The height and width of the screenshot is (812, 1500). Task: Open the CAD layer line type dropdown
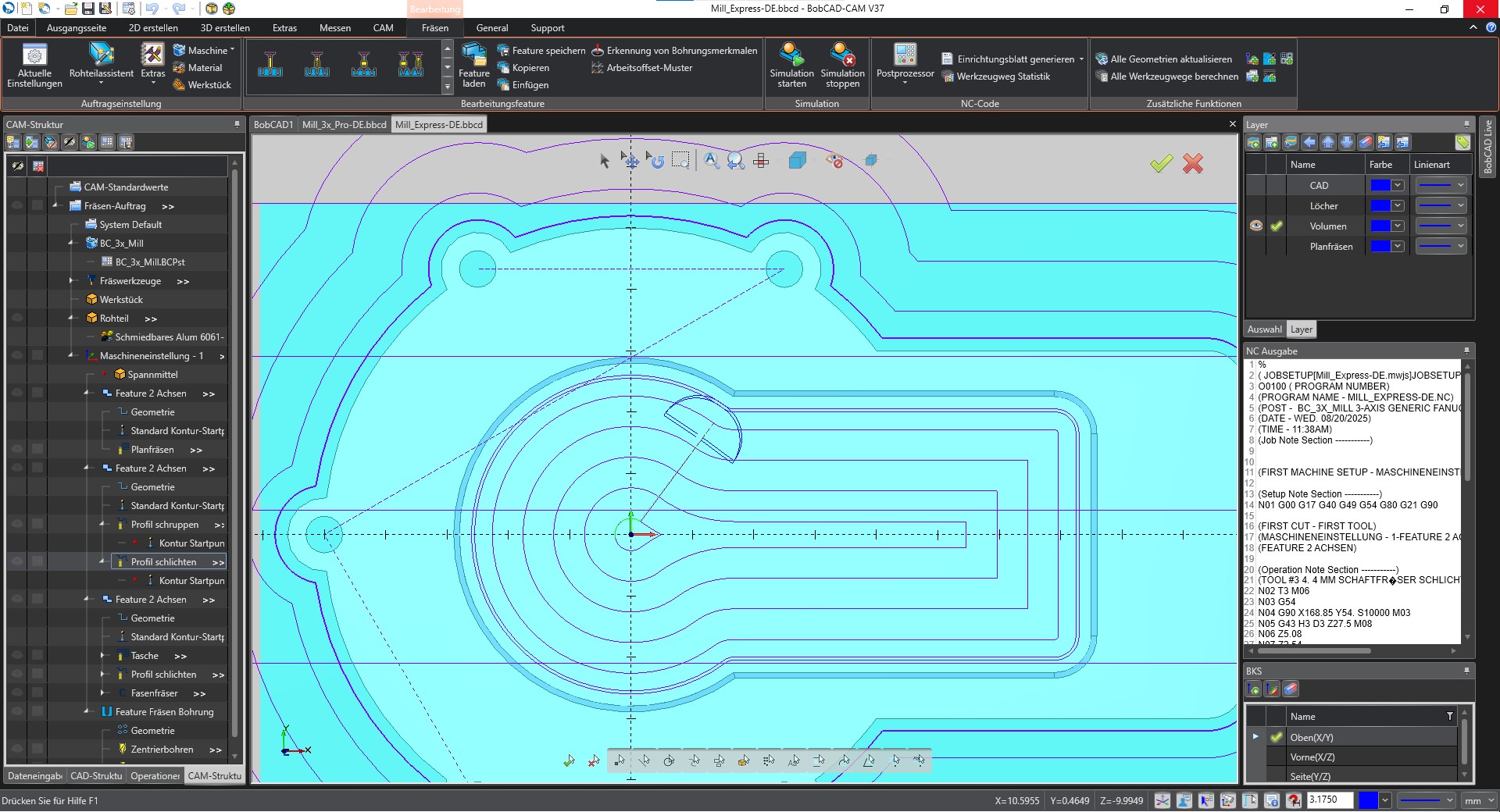tap(1460, 185)
